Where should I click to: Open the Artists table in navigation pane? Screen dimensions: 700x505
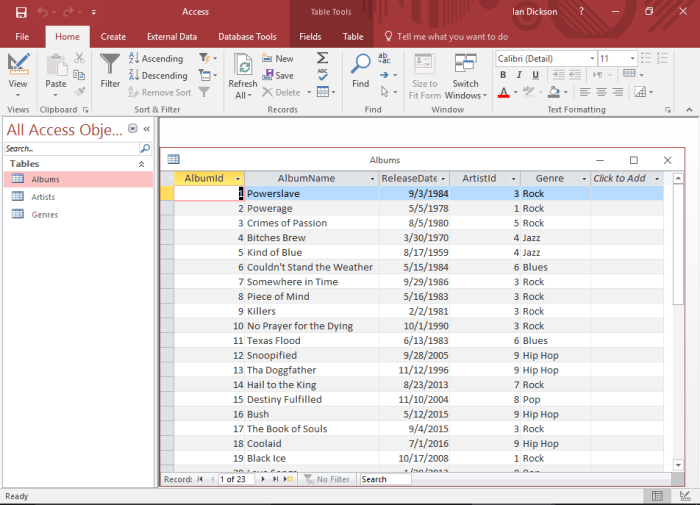(43, 197)
